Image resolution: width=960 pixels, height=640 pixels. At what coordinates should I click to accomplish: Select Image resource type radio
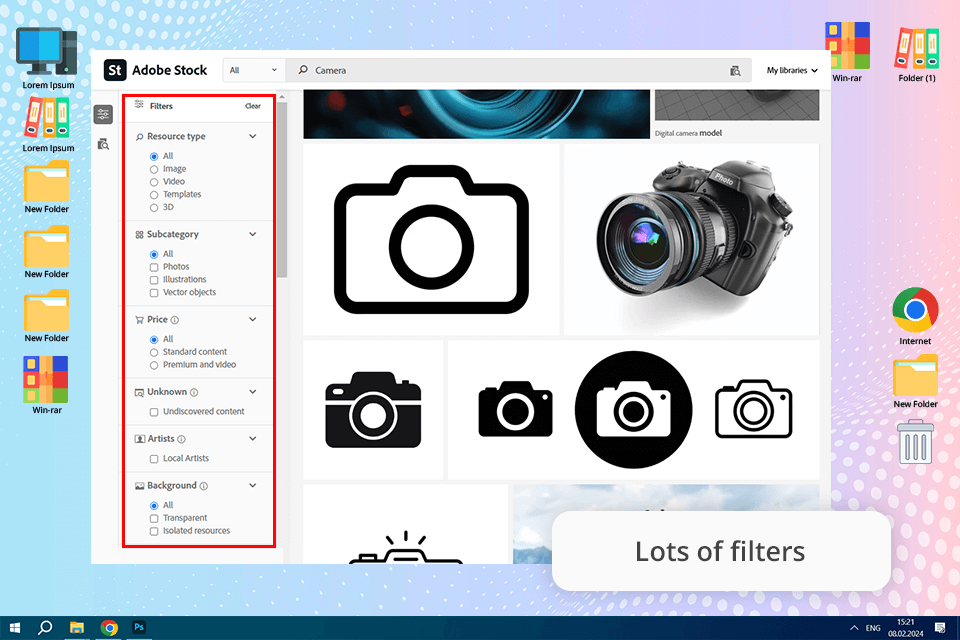154,170
